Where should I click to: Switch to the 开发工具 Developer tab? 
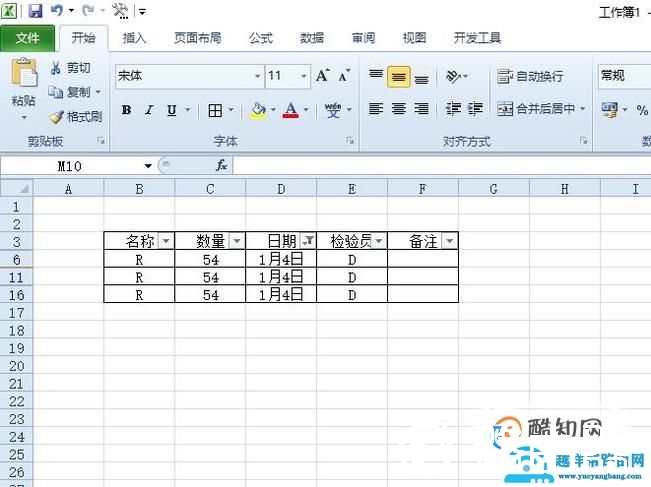click(x=477, y=38)
